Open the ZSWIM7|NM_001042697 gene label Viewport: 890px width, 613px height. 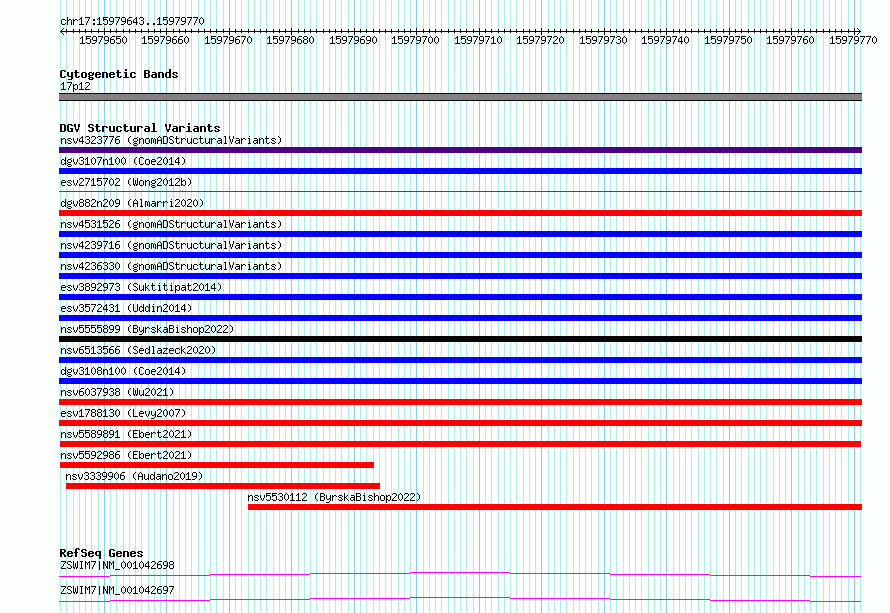point(117,590)
